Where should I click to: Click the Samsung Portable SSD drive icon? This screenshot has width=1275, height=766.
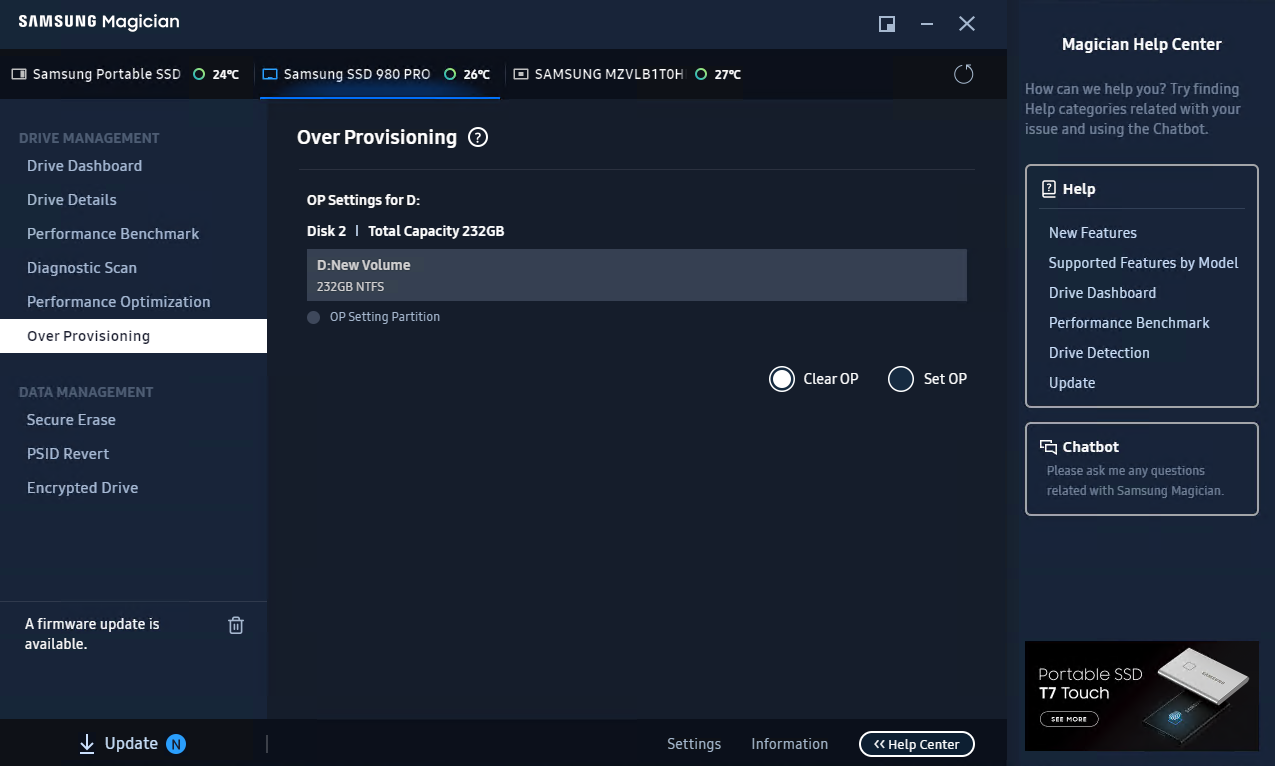(19, 74)
